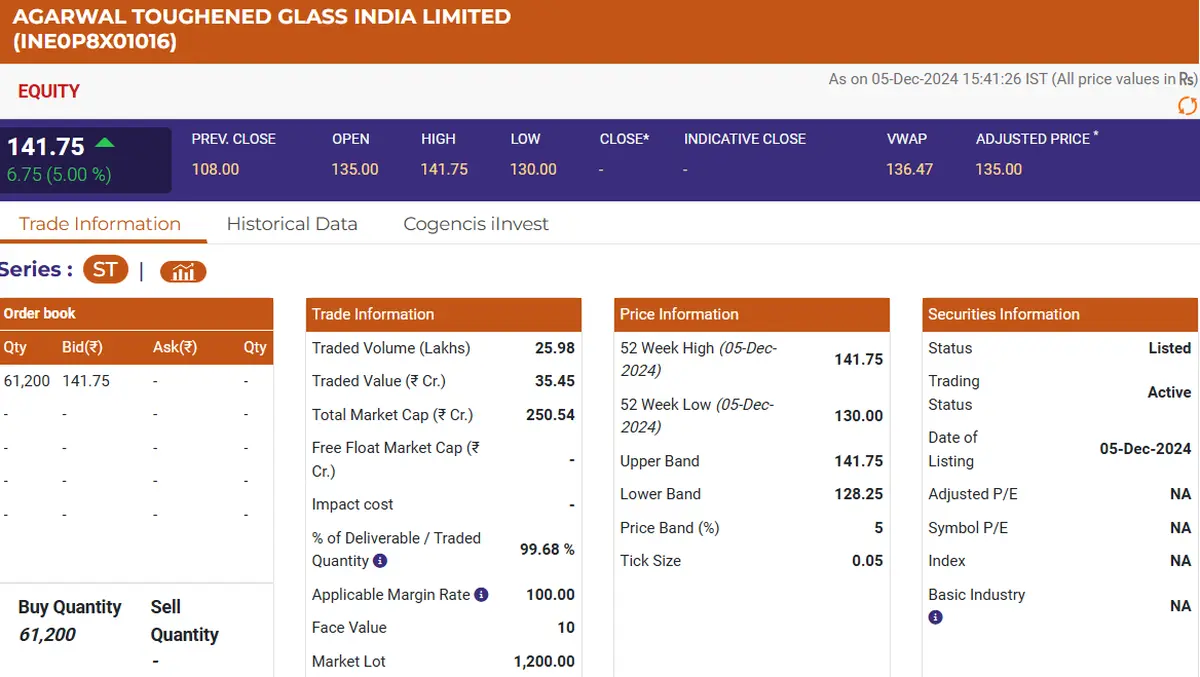1200x677 pixels.
Task: Click the Total Market Cap value 250.54
Action: (x=551, y=414)
